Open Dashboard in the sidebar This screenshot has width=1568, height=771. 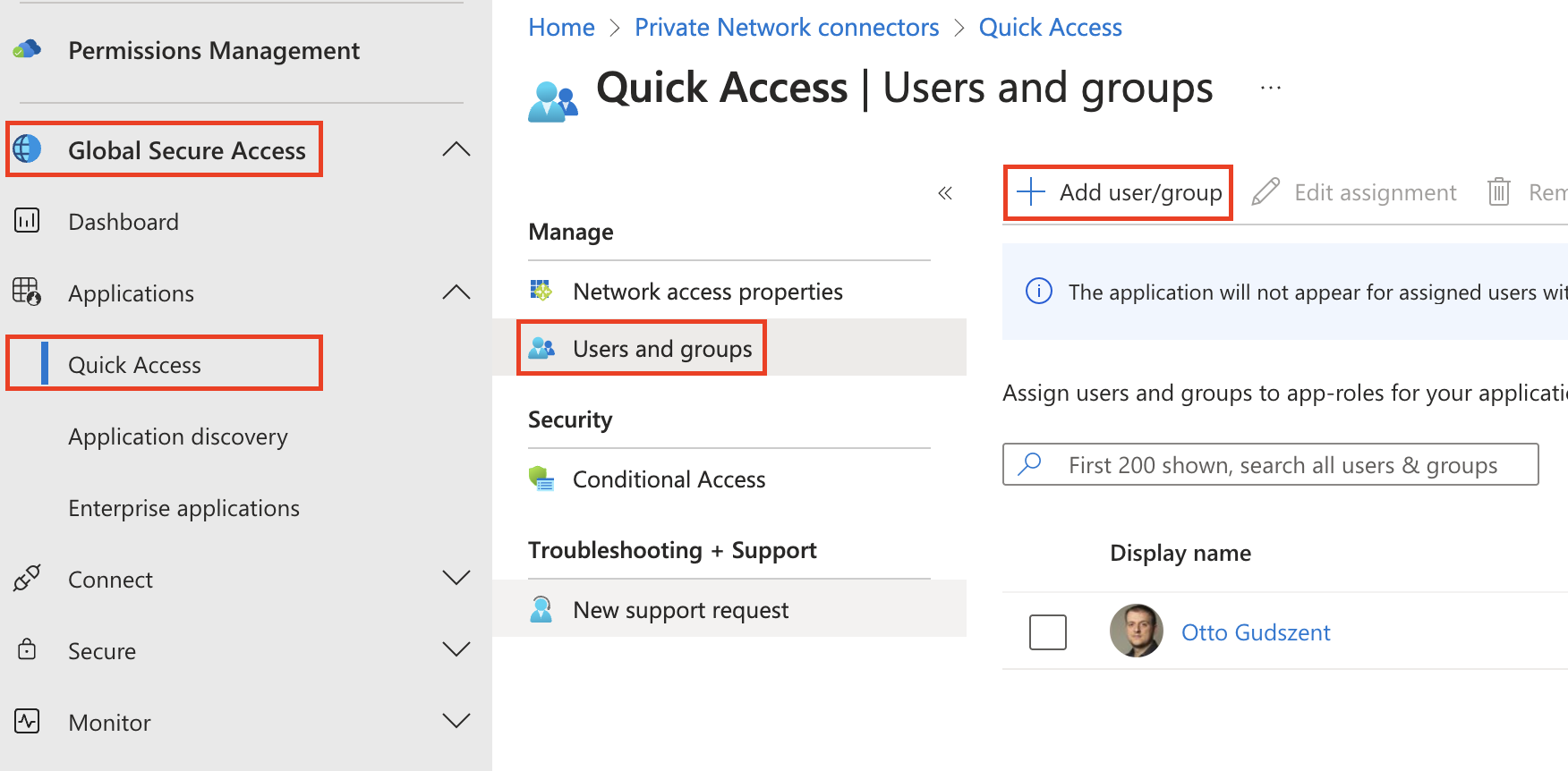[124, 222]
